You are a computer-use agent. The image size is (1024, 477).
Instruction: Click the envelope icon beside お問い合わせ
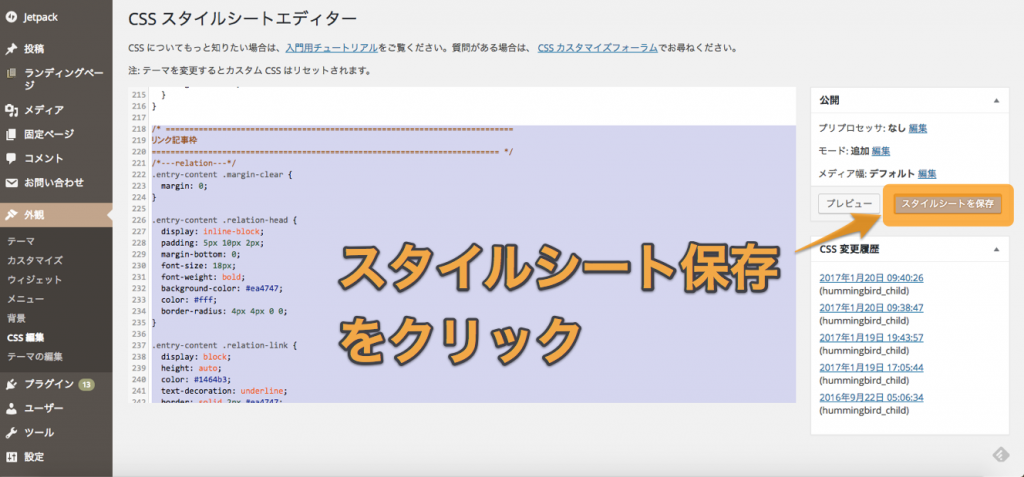[x=10, y=183]
